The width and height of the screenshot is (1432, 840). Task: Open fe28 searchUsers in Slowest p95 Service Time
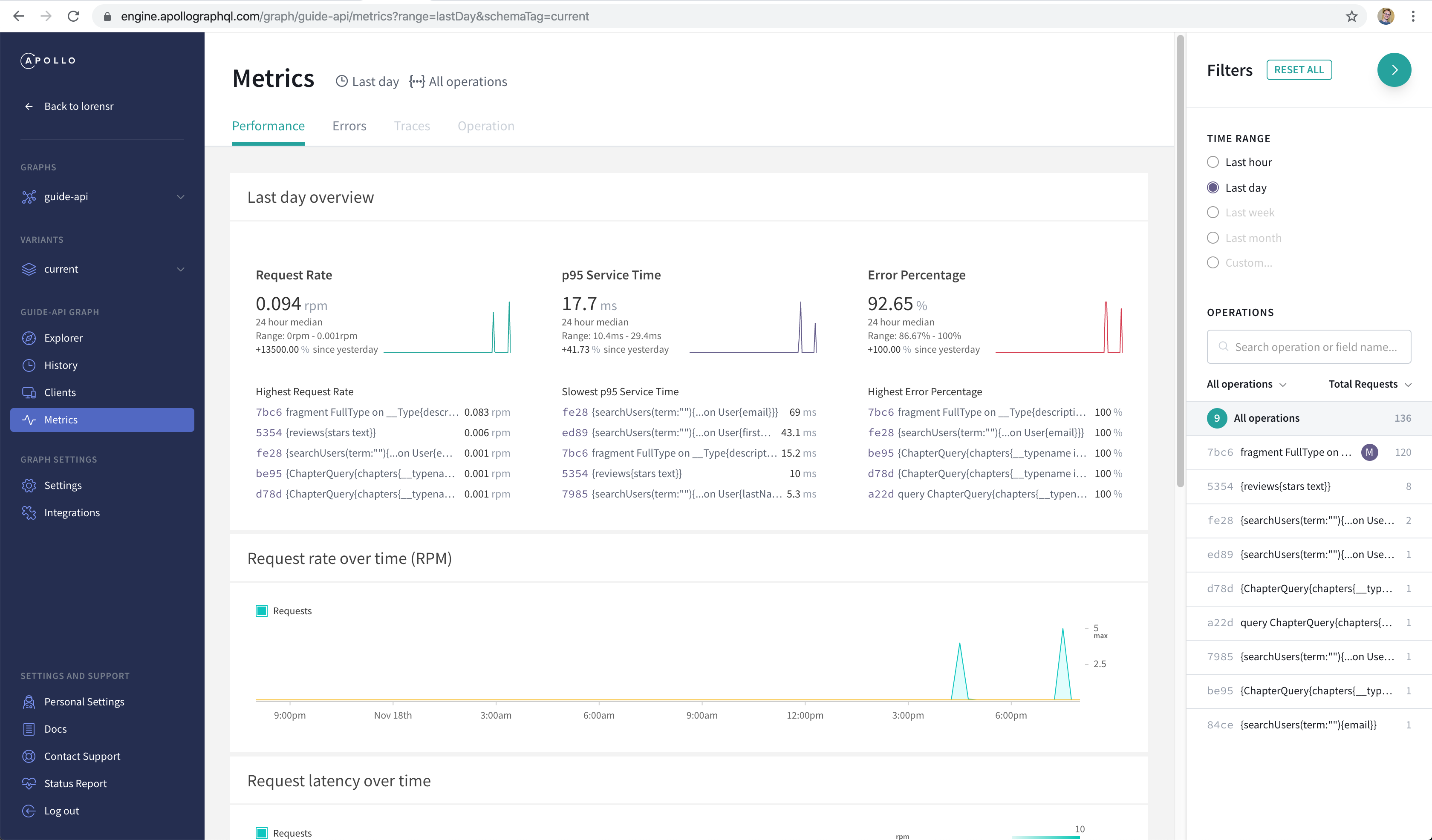coord(689,412)
